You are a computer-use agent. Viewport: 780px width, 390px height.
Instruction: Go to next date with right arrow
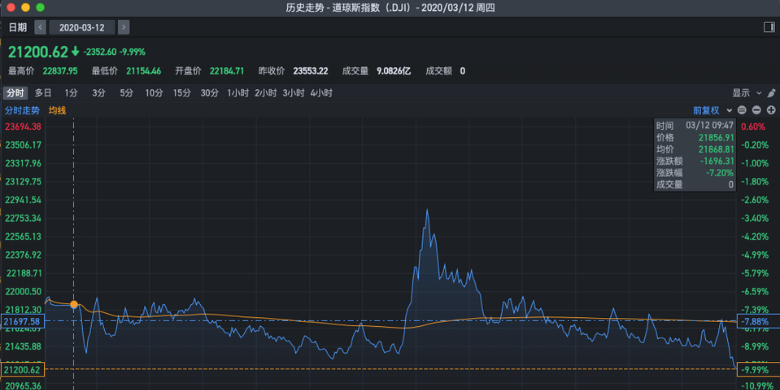[124, 27]
